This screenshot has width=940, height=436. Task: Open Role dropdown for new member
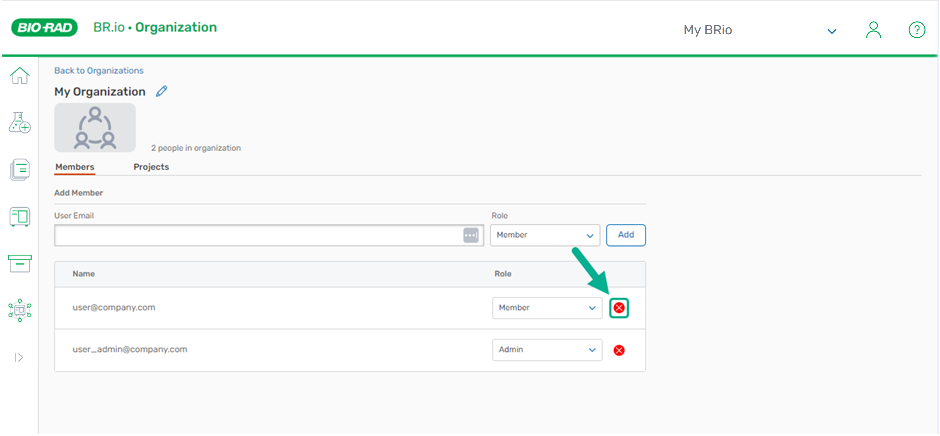pyautogui.click(x=545, y=235)
